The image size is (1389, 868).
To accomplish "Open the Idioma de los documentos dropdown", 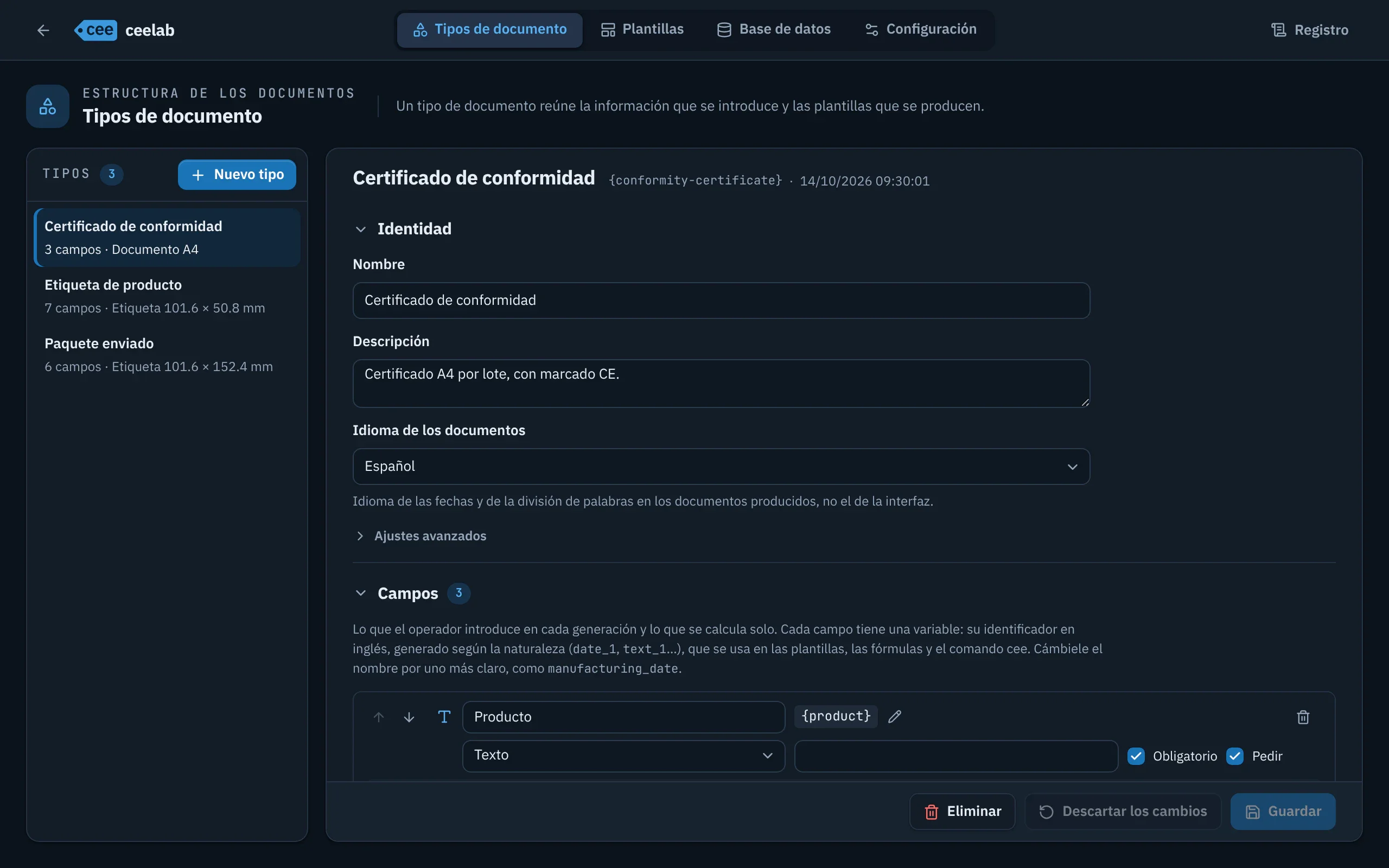I will tap(721, 466).
